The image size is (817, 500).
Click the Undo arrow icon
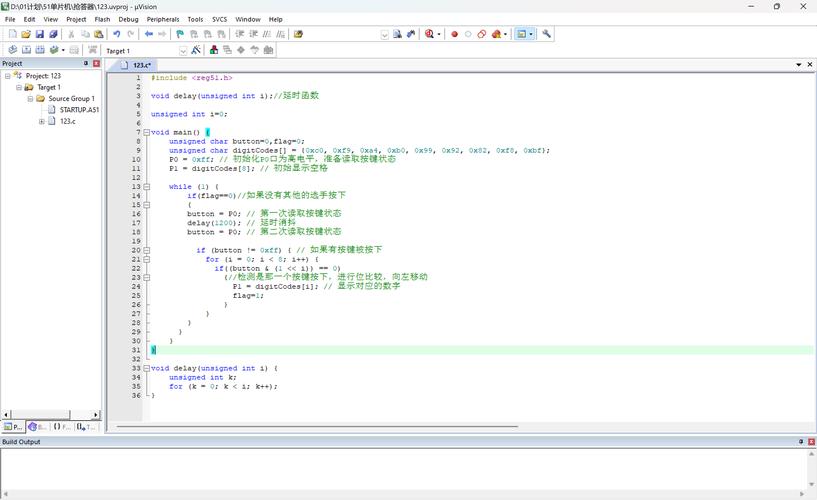click(x=117, y=34)
